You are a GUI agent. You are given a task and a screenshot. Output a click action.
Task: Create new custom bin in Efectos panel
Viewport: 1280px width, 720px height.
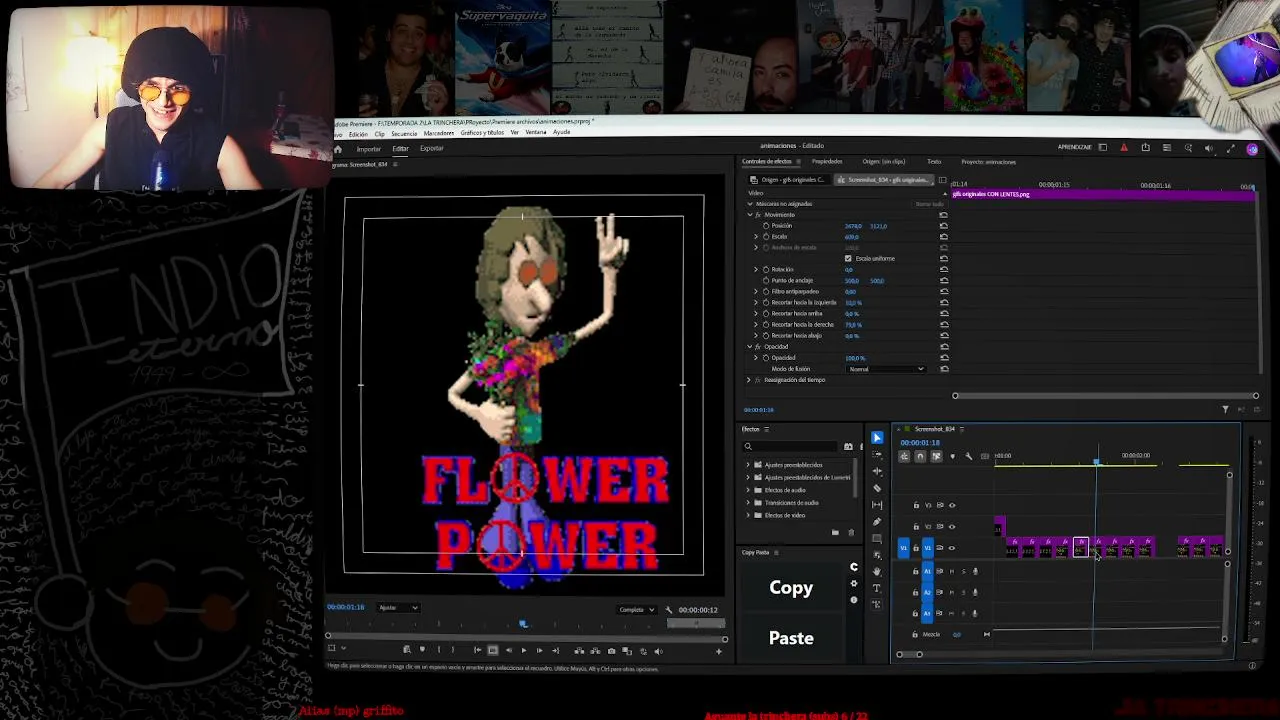coord(835,532)
